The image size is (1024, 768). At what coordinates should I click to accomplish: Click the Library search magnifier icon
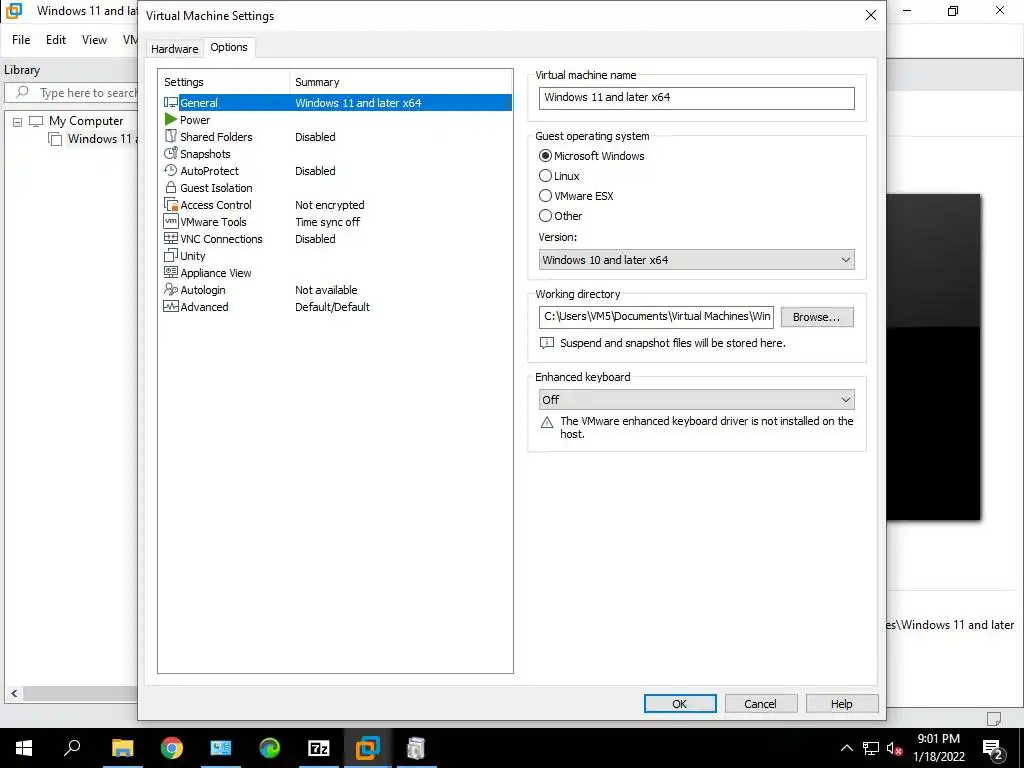tap(22, 92)
